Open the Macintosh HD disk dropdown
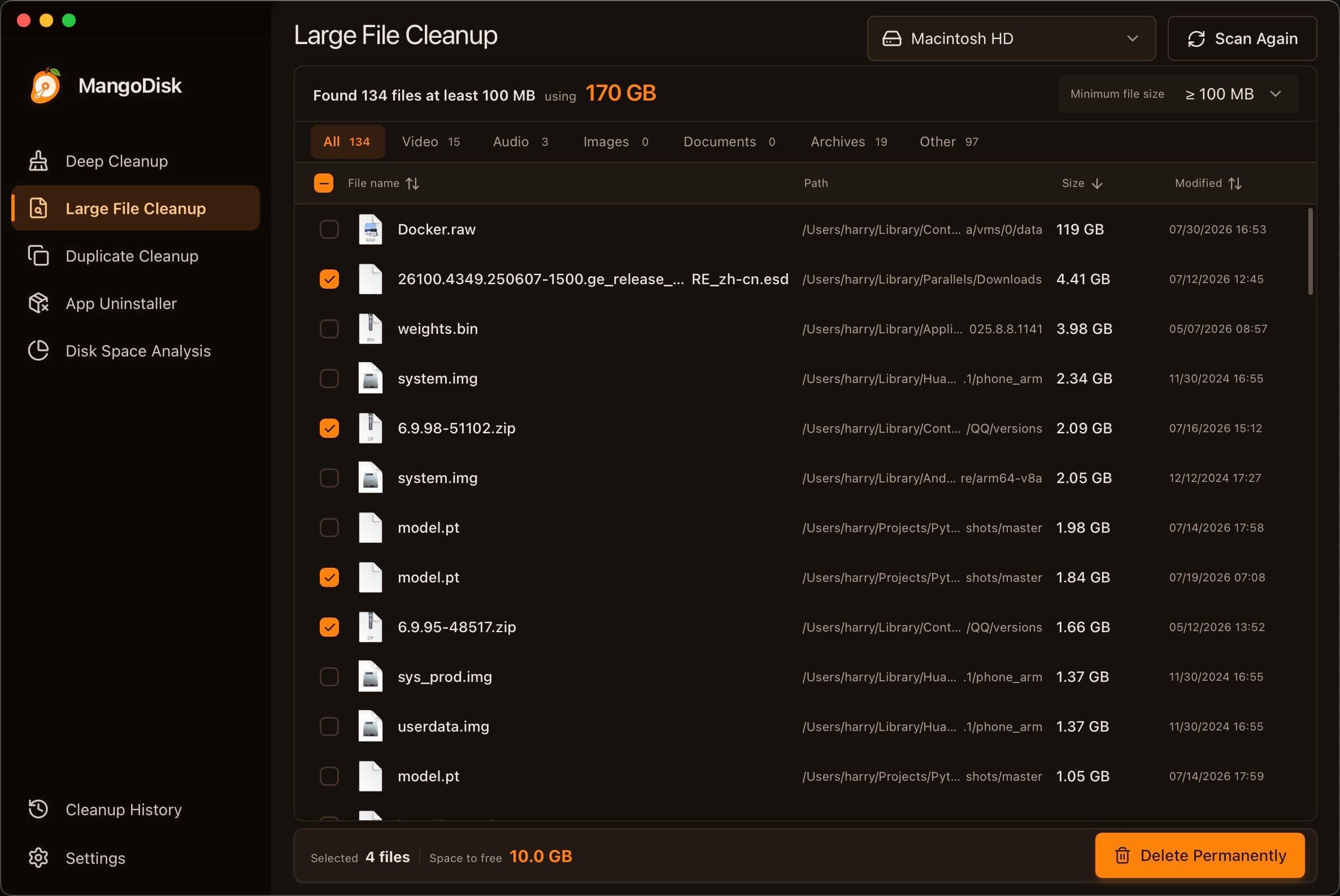Viewport: 1340px width, 896px height. [x=1011, y=38]
